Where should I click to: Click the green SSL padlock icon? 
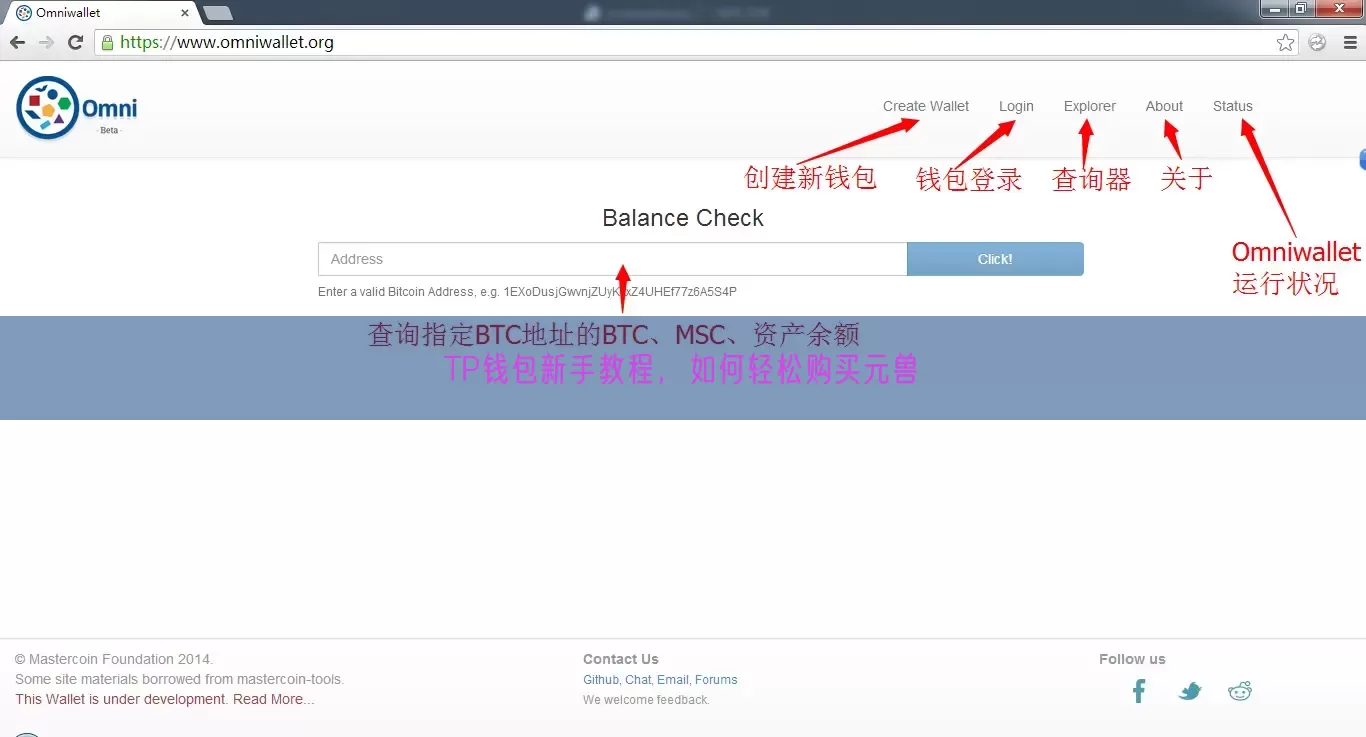107,42
